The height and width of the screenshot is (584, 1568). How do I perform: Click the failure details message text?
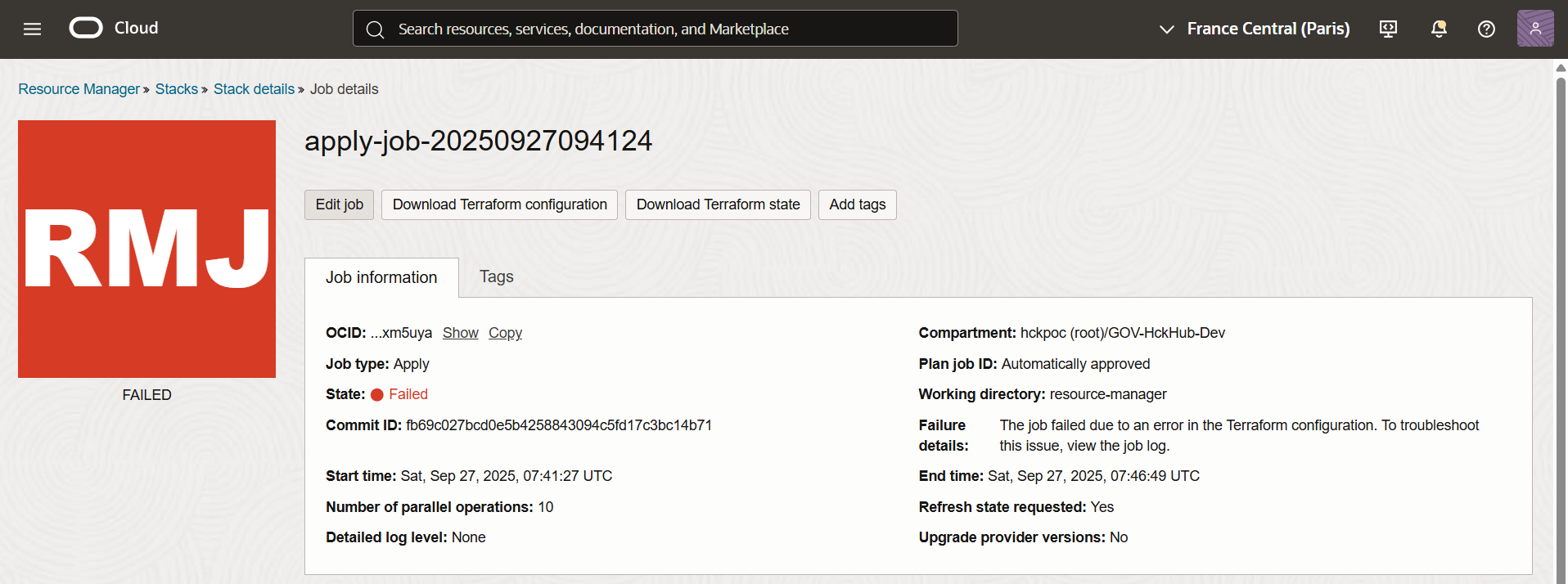[1239, 435]
